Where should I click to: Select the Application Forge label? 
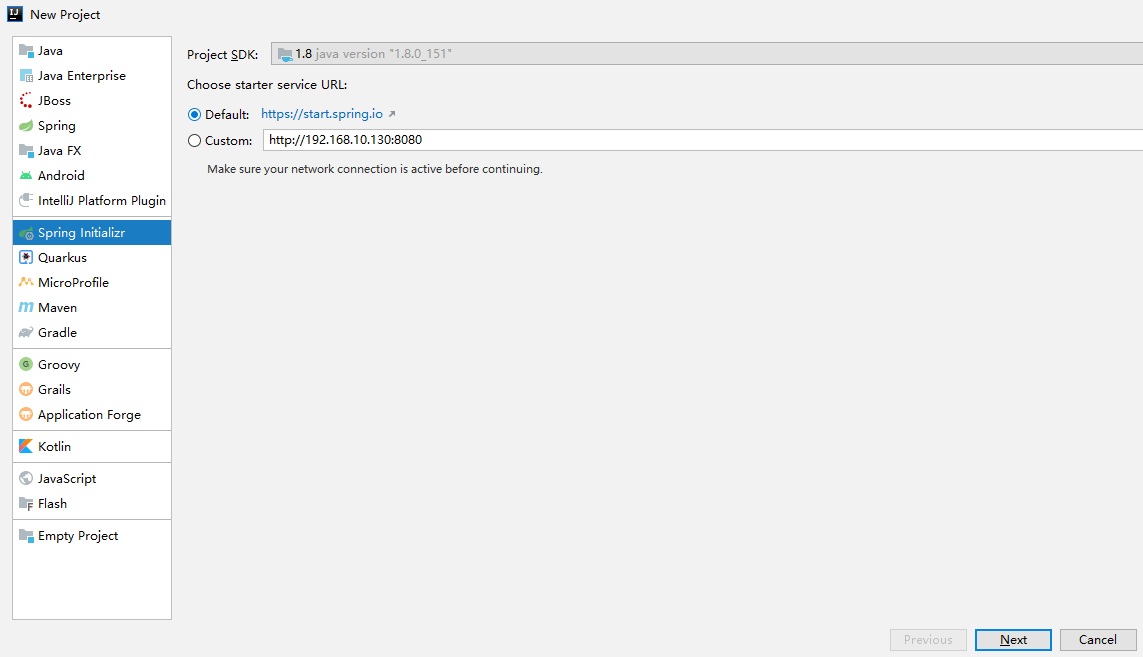click(x=90, y=415)
